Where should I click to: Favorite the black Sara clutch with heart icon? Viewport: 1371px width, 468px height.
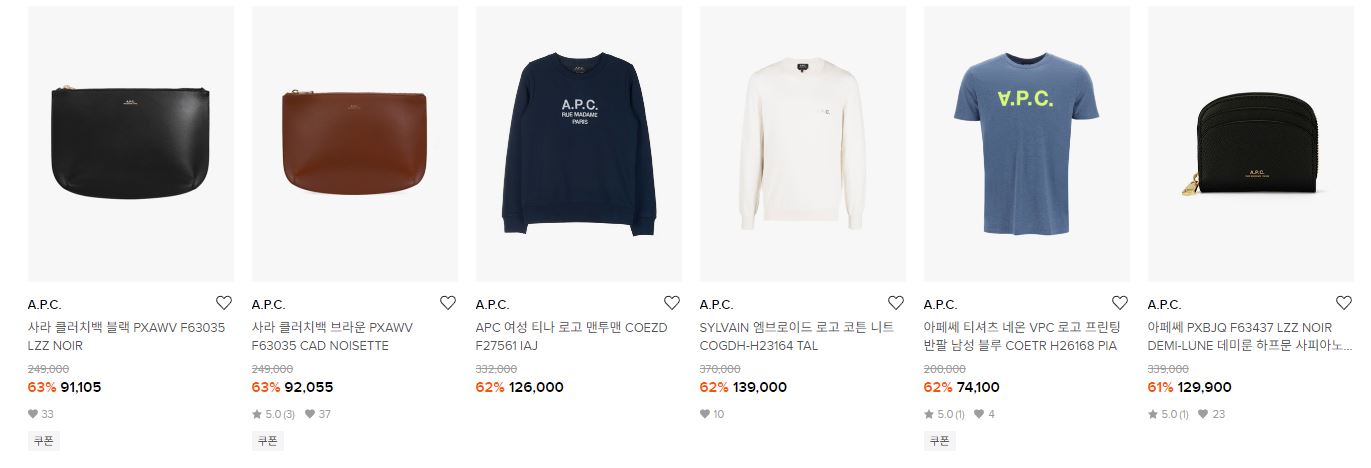224,303
